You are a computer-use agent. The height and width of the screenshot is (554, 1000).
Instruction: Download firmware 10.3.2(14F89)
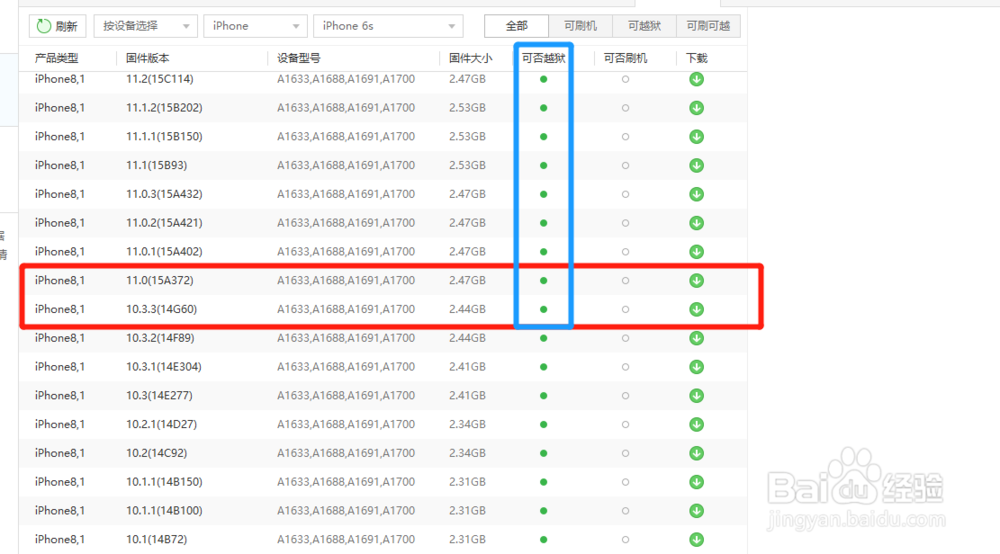point(696,338)
